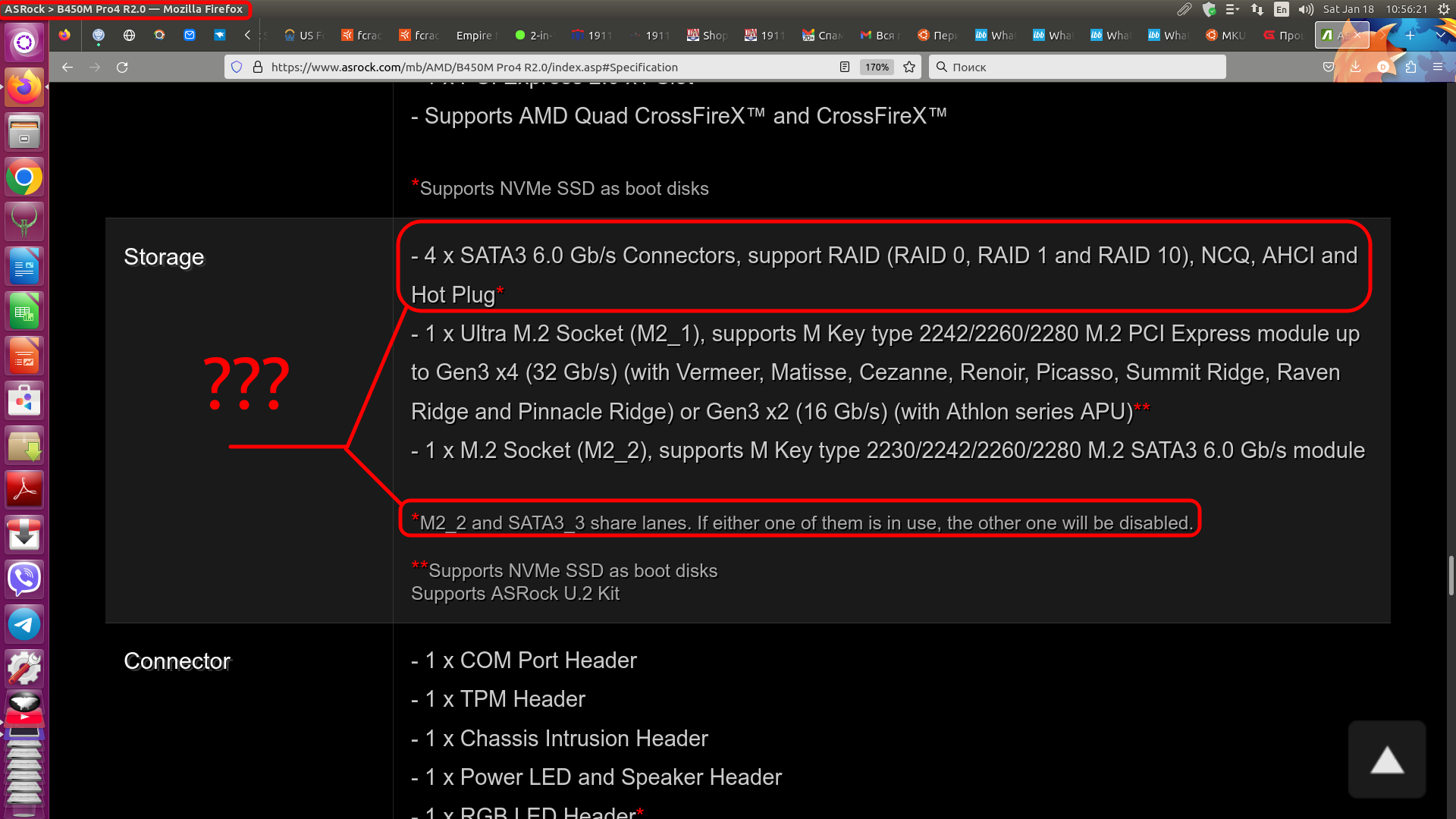Toggle sound volume indicator in top panel
Screen dimensions: 1456x819
click(x=1305, y=9)
